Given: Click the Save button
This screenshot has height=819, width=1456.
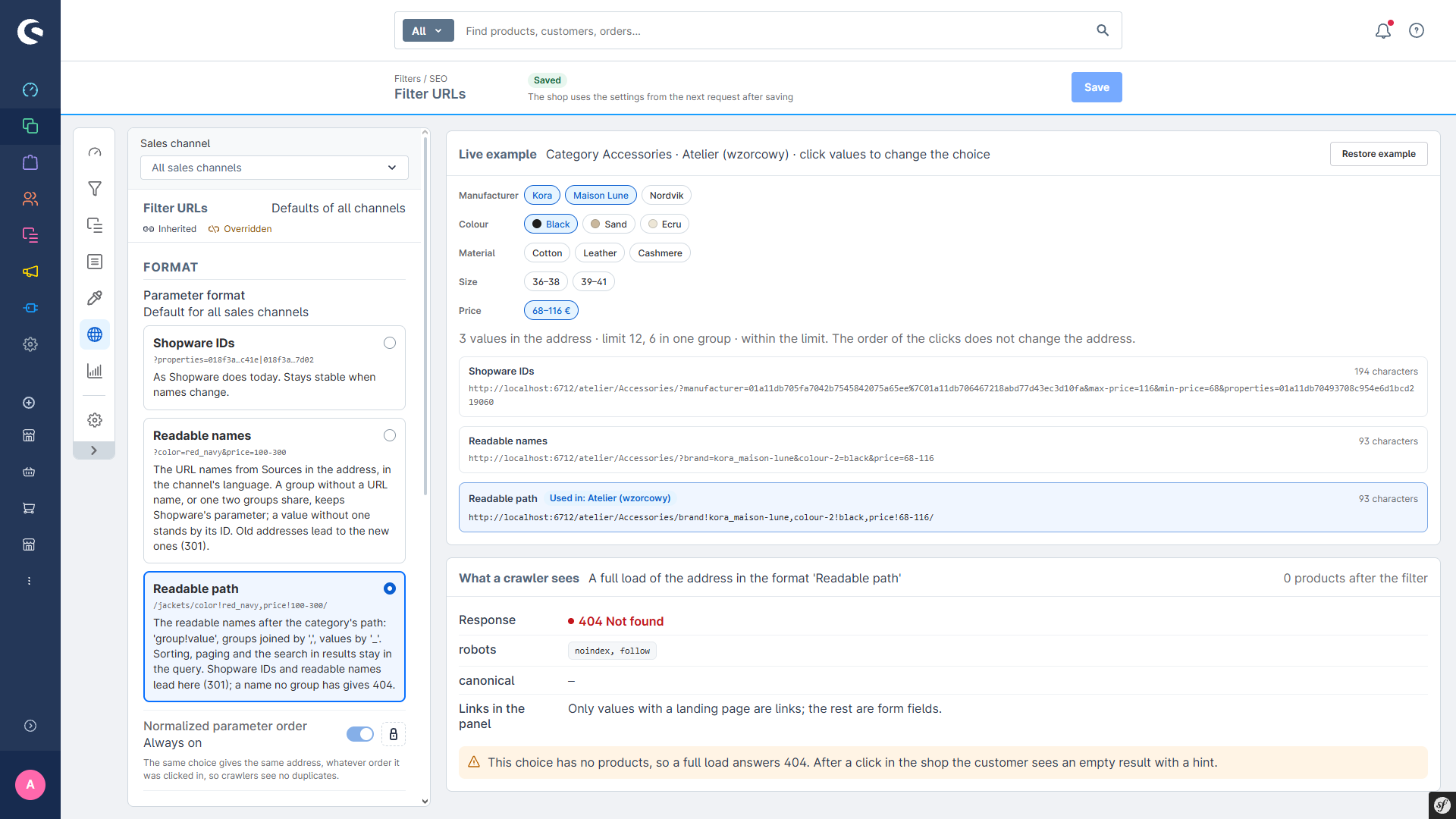Looking at the screenshot, I should (1097, 87).
